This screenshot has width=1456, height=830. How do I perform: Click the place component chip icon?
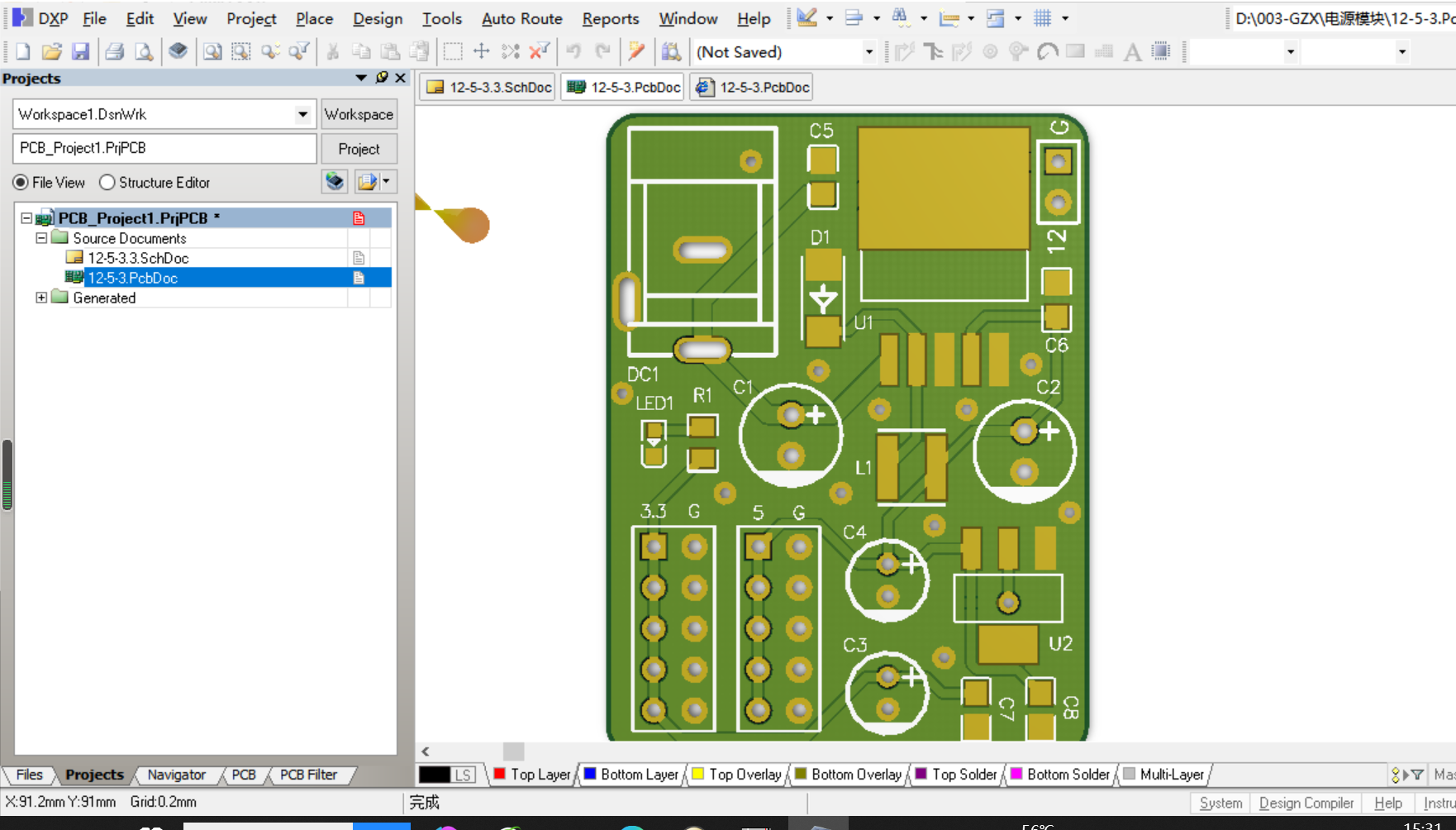click(1161, 52)
